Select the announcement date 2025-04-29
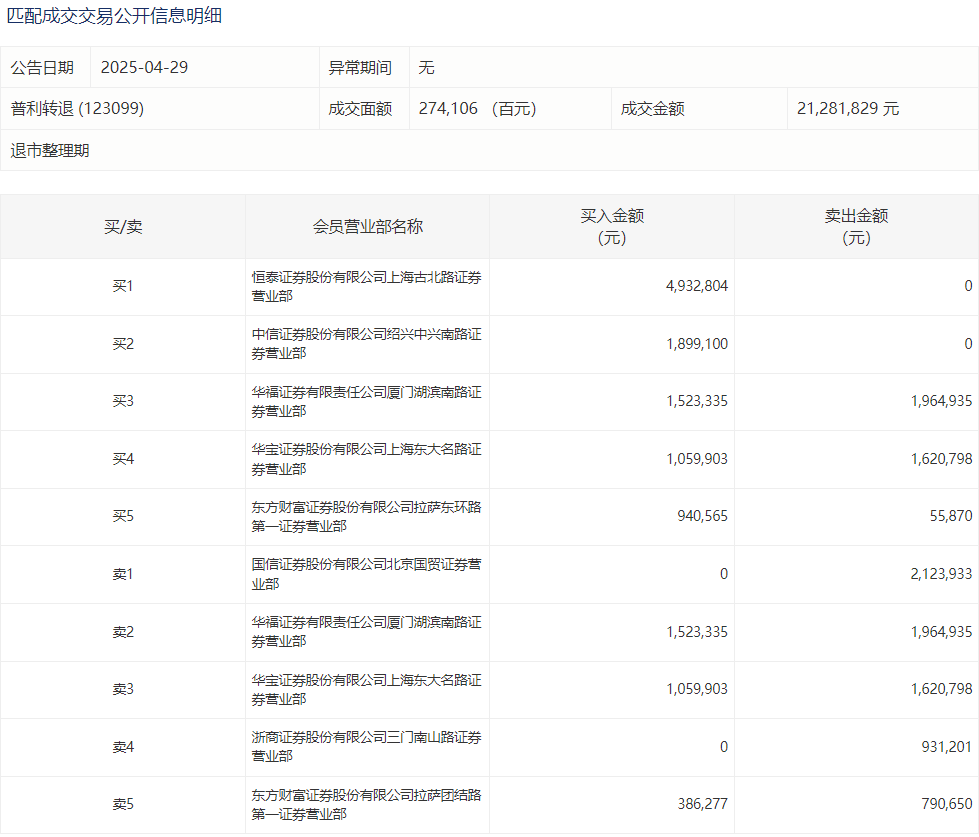This screenshot has width=979, height=837. (144, 68)
